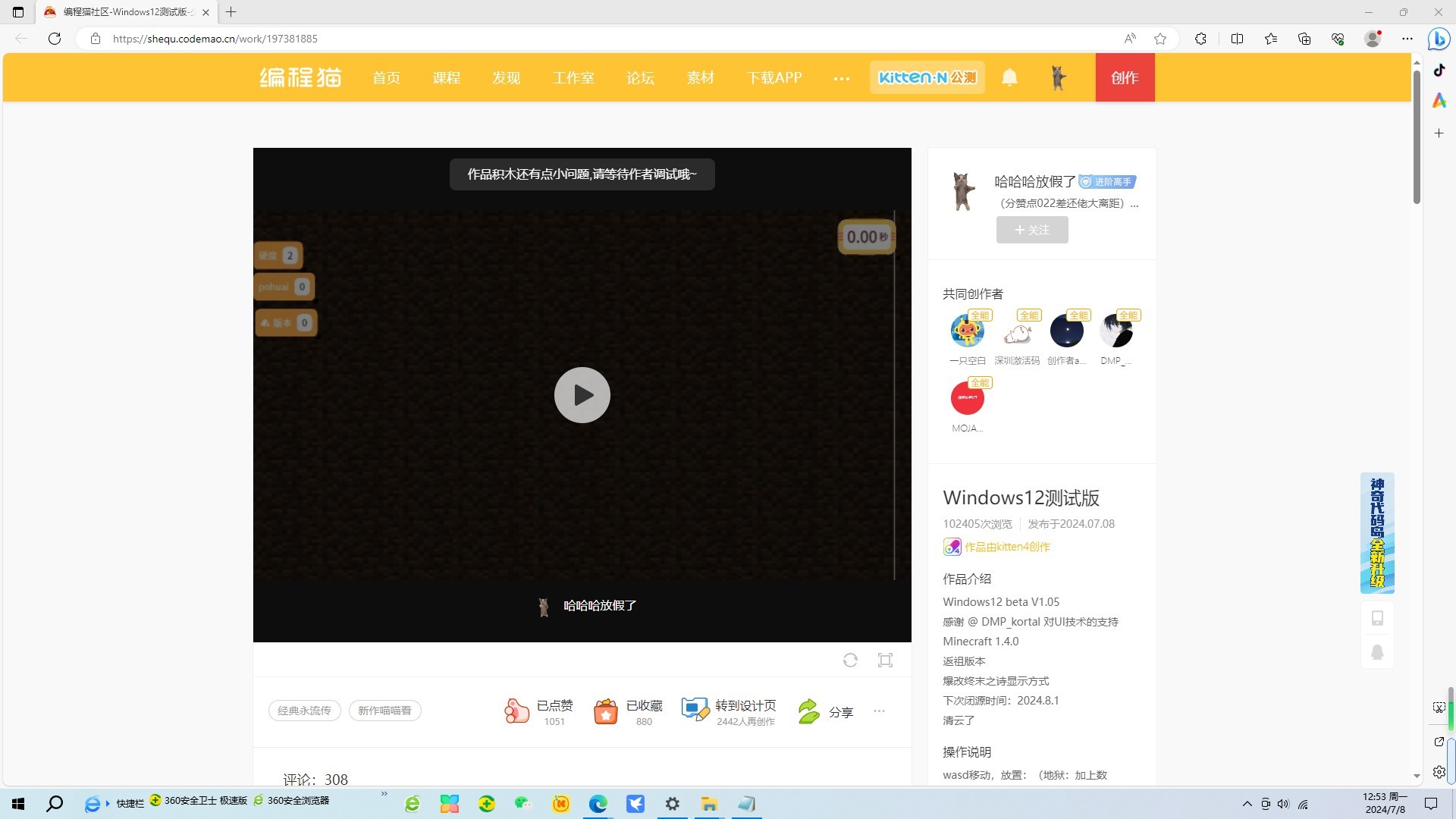1456x819 pixels.
Task: Open 素材 in the navigation bar
Action: (700, 77)
